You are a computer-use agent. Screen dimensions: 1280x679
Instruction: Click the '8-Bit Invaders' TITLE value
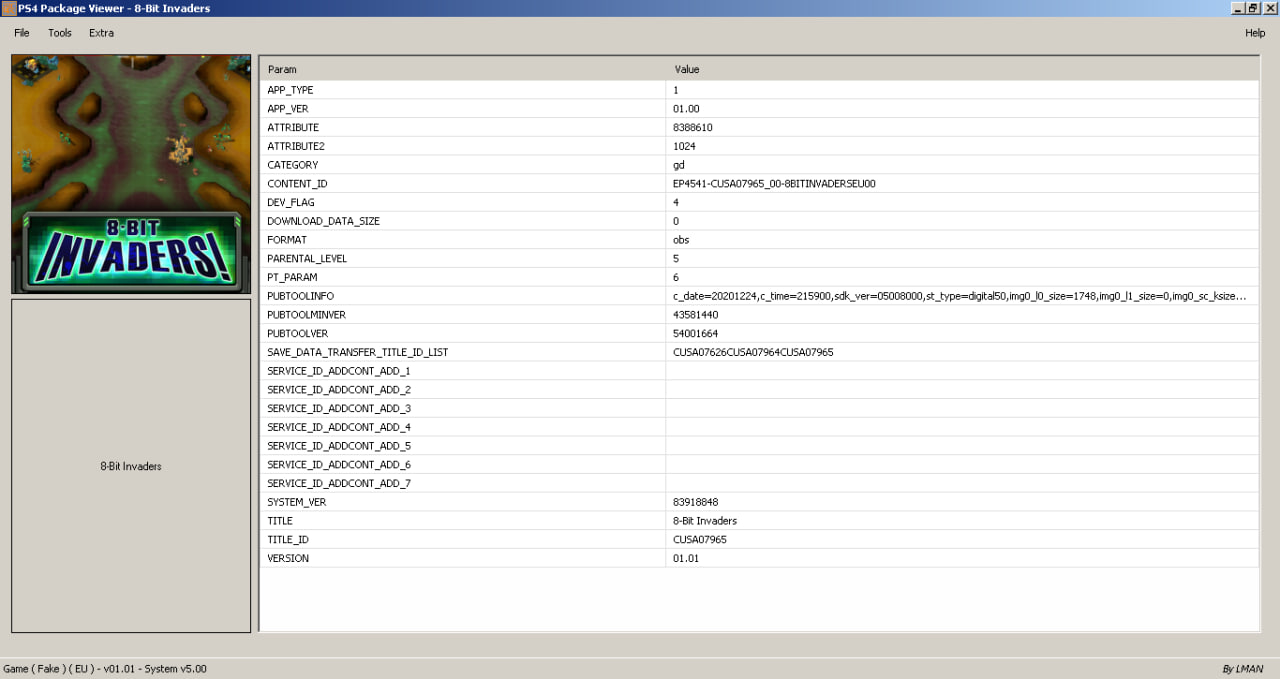(705, 521)
